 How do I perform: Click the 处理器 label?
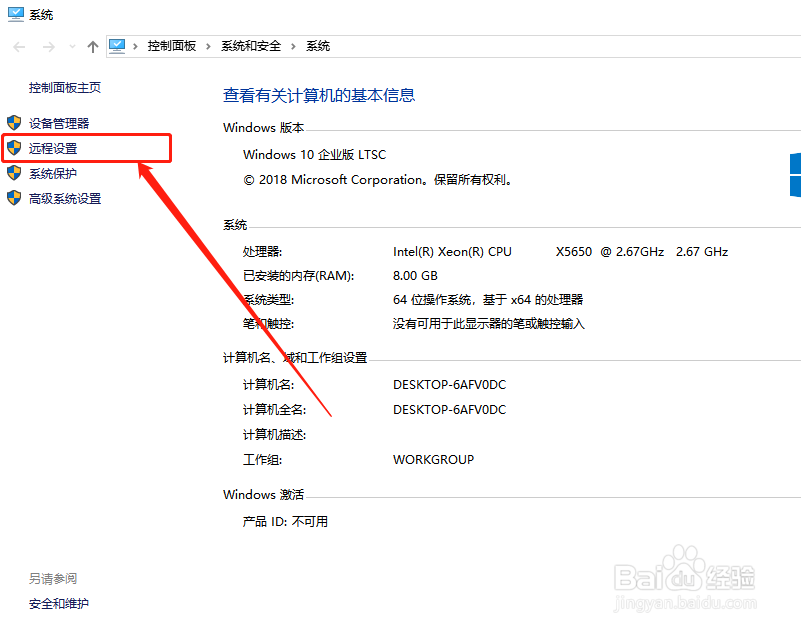pos(262,251)
